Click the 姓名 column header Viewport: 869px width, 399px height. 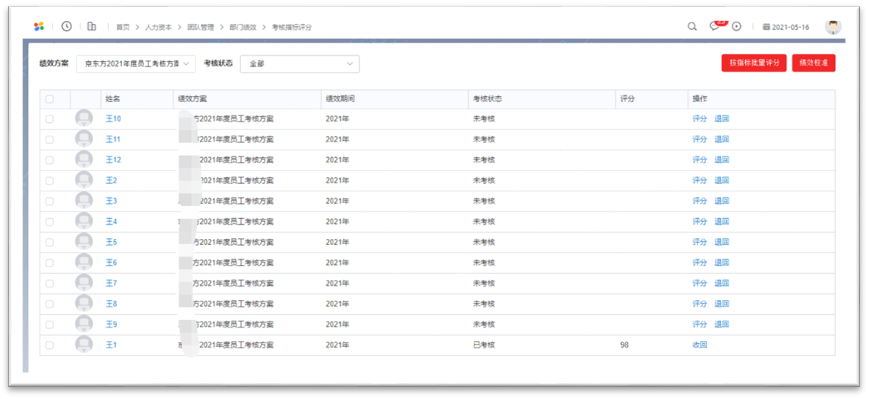point(113,99)
